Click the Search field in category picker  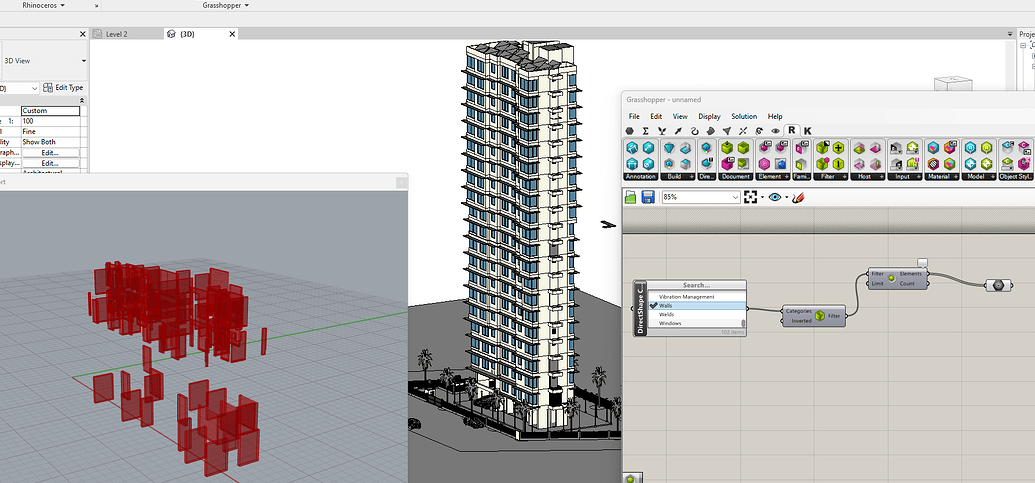click(x=697, y=285)
